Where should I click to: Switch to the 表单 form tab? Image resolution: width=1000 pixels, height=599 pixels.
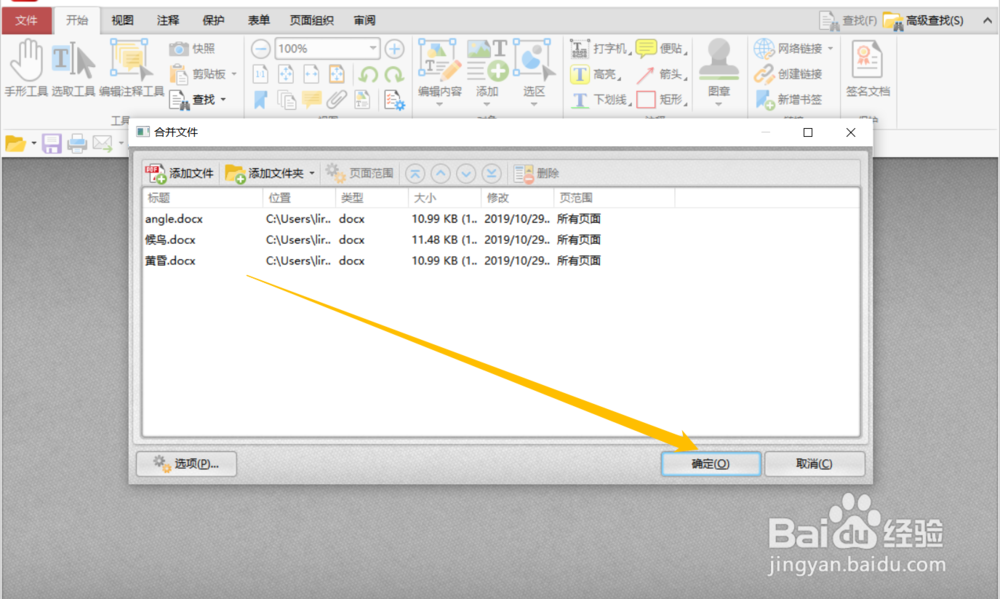tap(258, 20)
